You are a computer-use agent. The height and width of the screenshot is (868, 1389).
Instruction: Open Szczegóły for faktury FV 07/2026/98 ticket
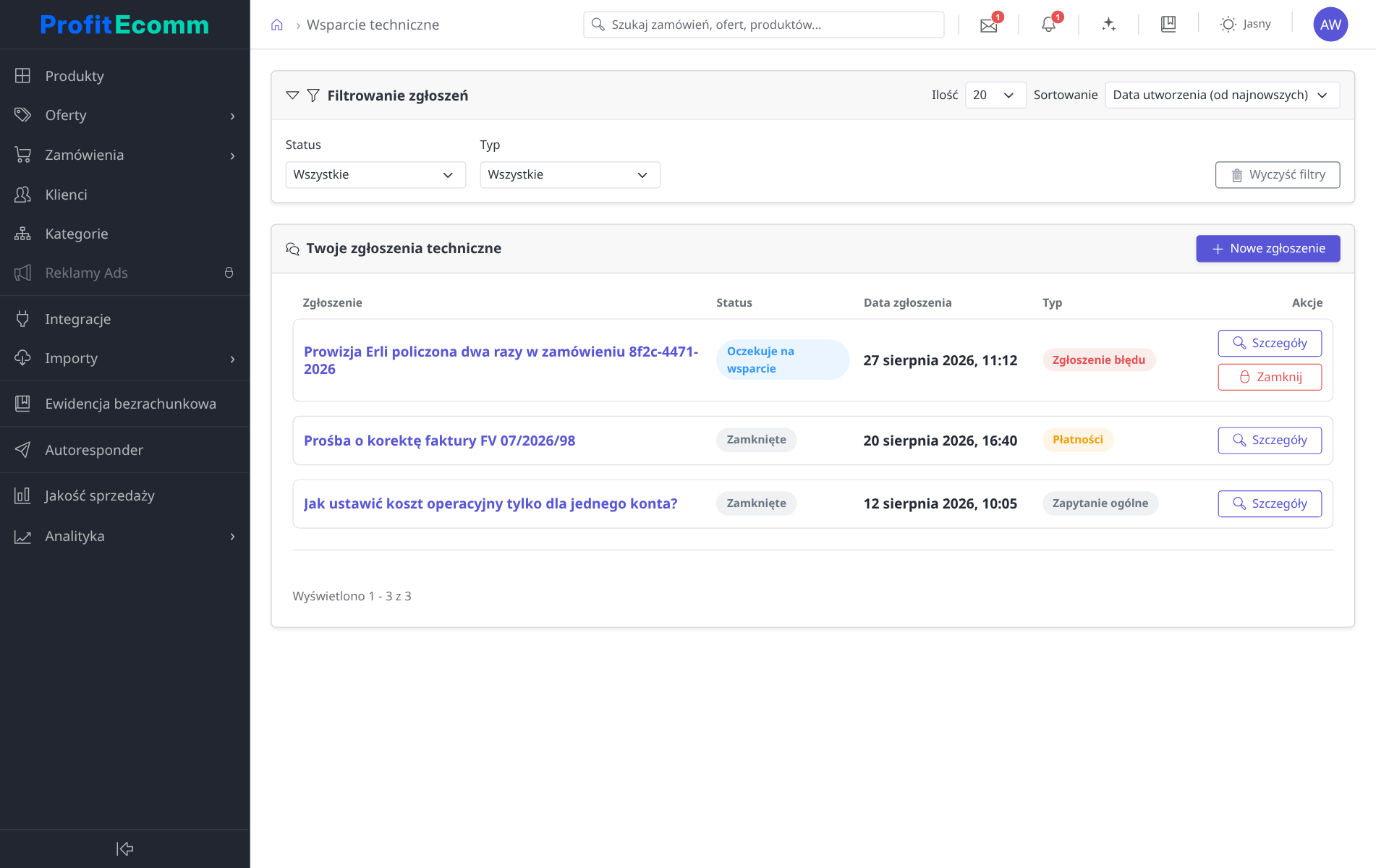point(1270,440)
